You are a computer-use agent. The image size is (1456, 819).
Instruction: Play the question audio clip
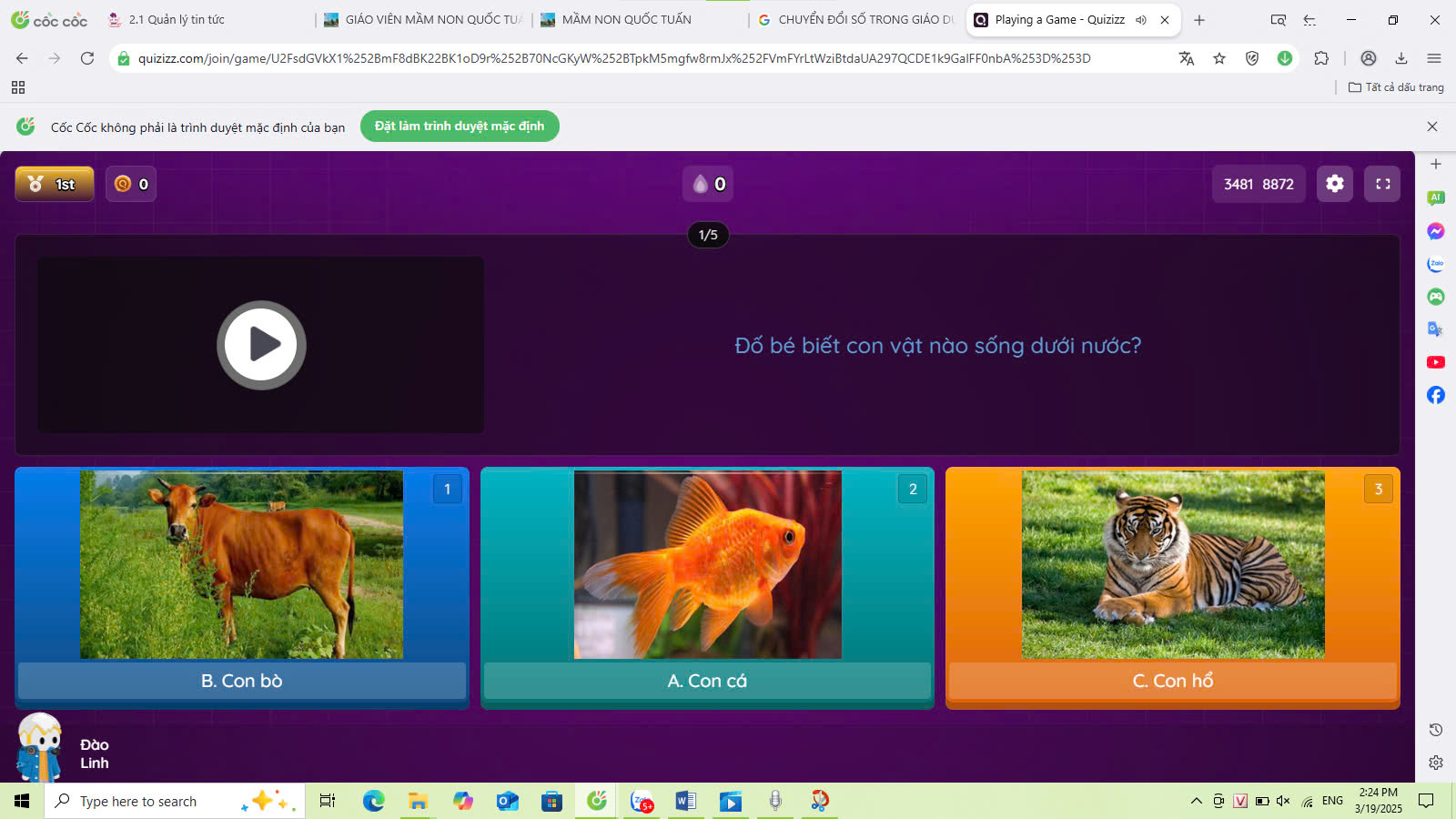(261, 345)
